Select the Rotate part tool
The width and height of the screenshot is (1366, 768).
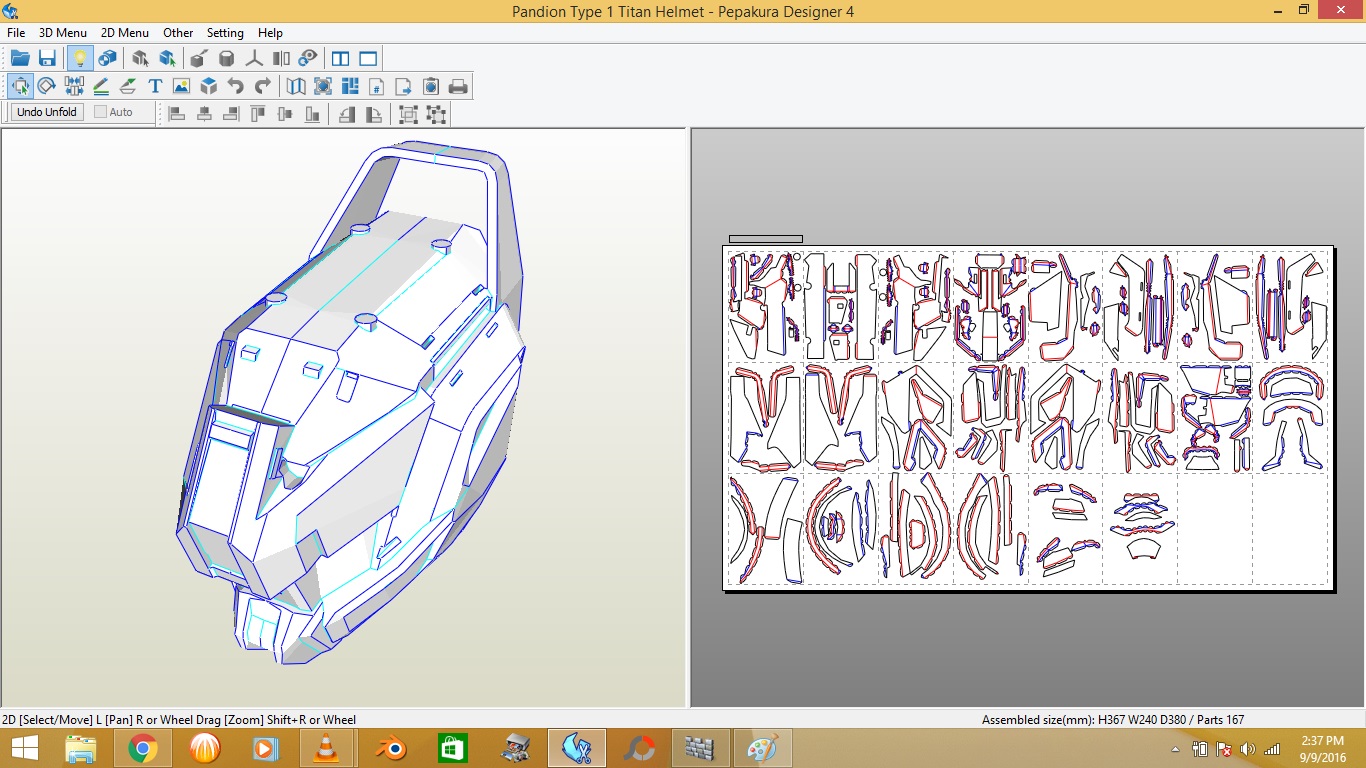pyautogui.click(x=46, y=86)
